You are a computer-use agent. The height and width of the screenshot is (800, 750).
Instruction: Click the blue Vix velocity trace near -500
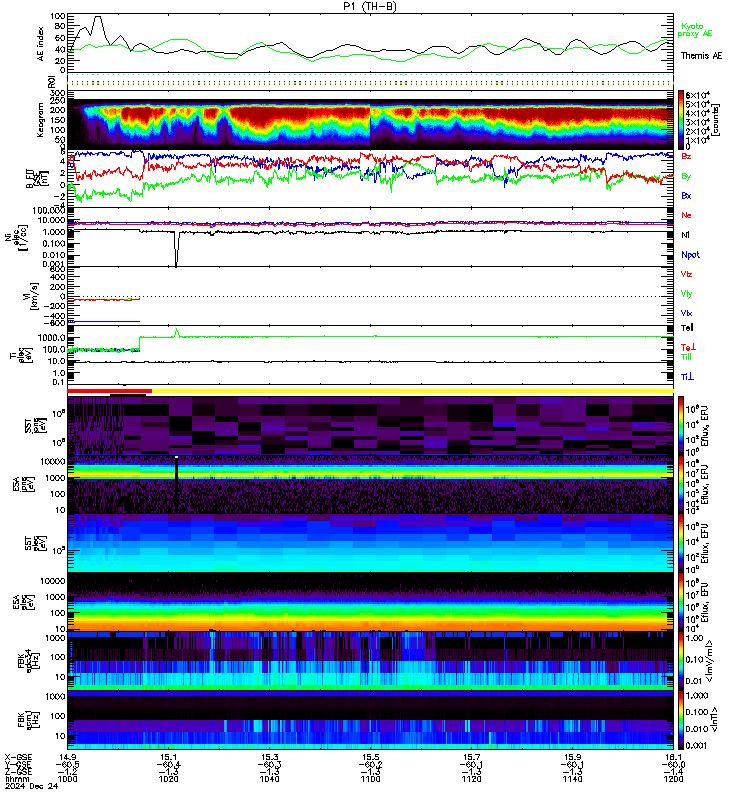coord(104,321)
